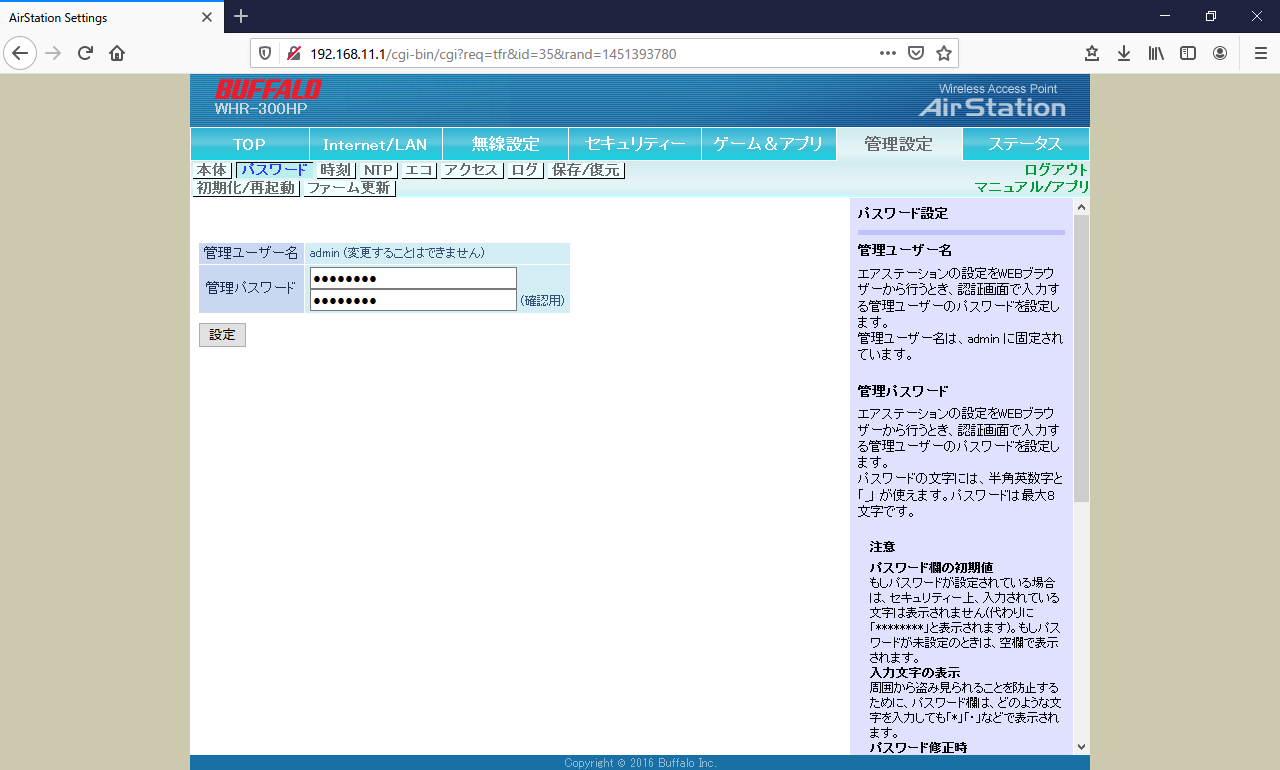Click the help panel scrollbar thumb
Image resolution: width=1280 pixels, height=770 pixels.
point(1081,358)
